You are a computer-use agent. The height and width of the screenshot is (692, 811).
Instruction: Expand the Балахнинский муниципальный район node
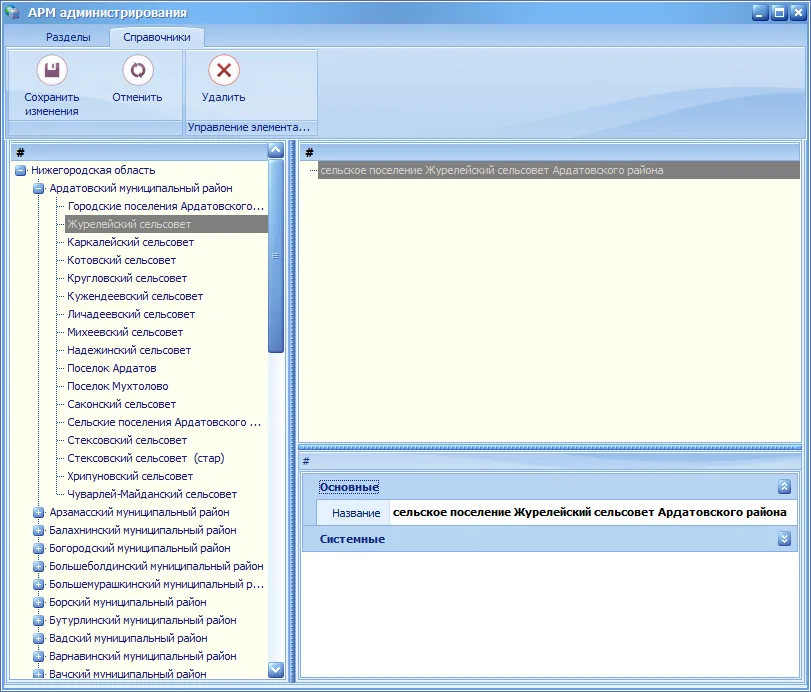[38, 530]
